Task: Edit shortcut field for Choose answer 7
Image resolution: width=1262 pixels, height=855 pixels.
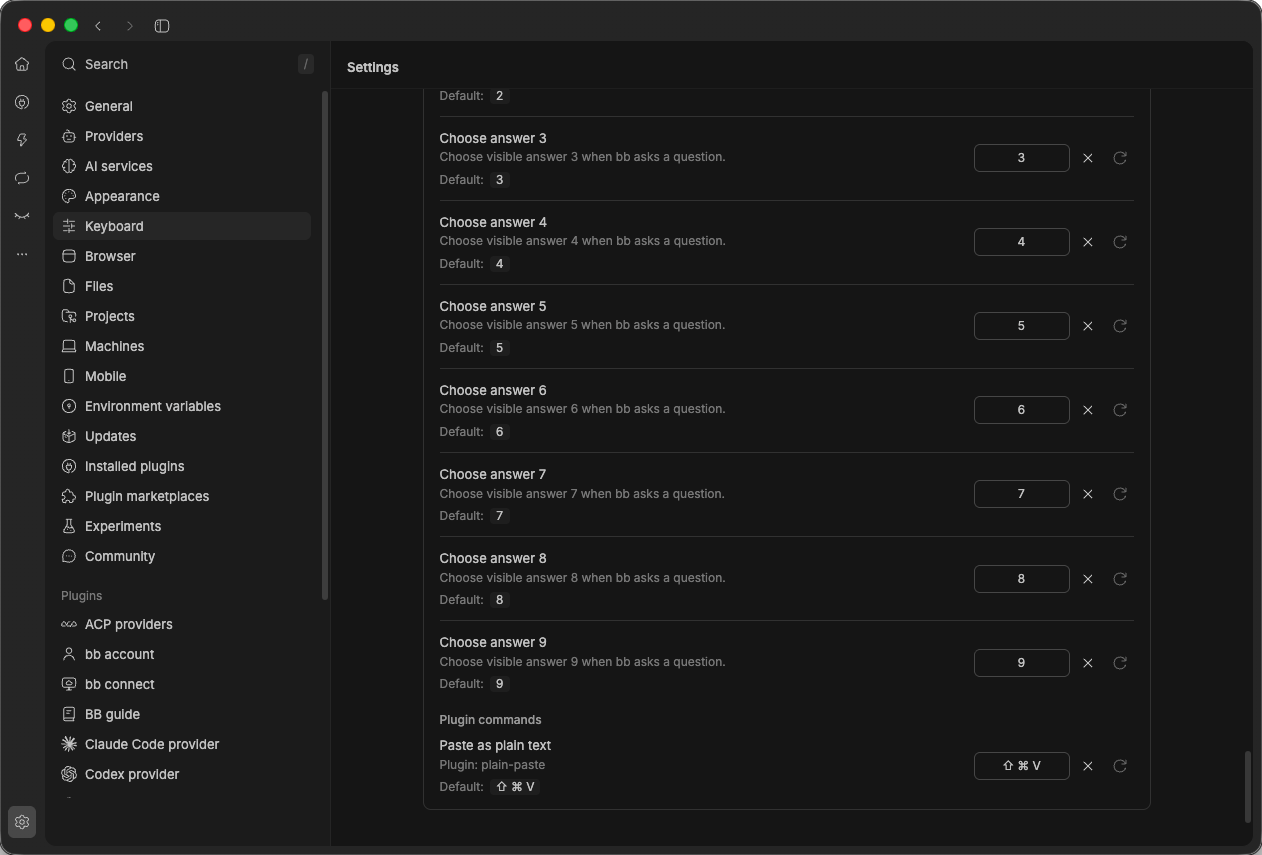Action: (x=1021, y=494)
